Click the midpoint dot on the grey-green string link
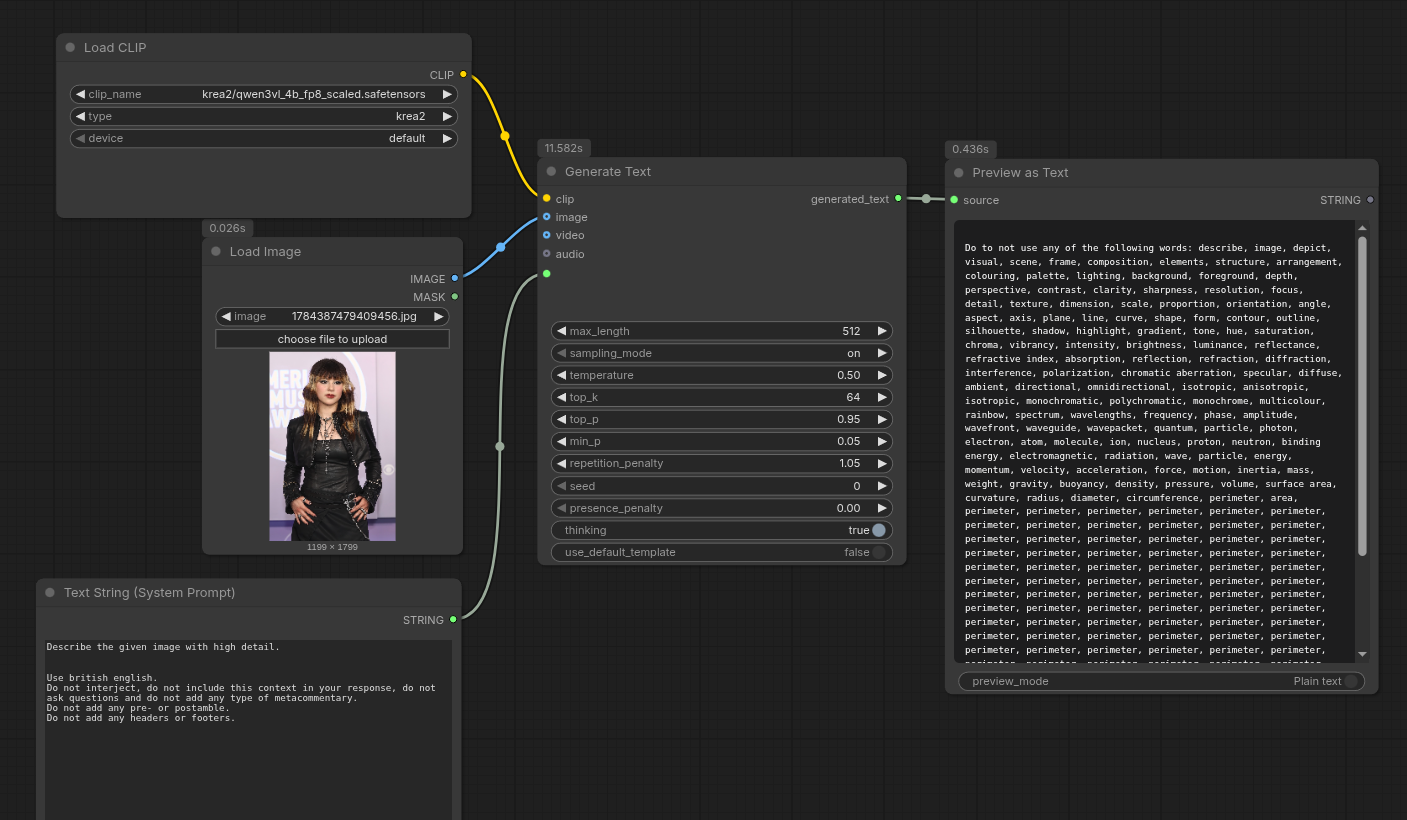 pyautogui.click(x=500, y=446)
